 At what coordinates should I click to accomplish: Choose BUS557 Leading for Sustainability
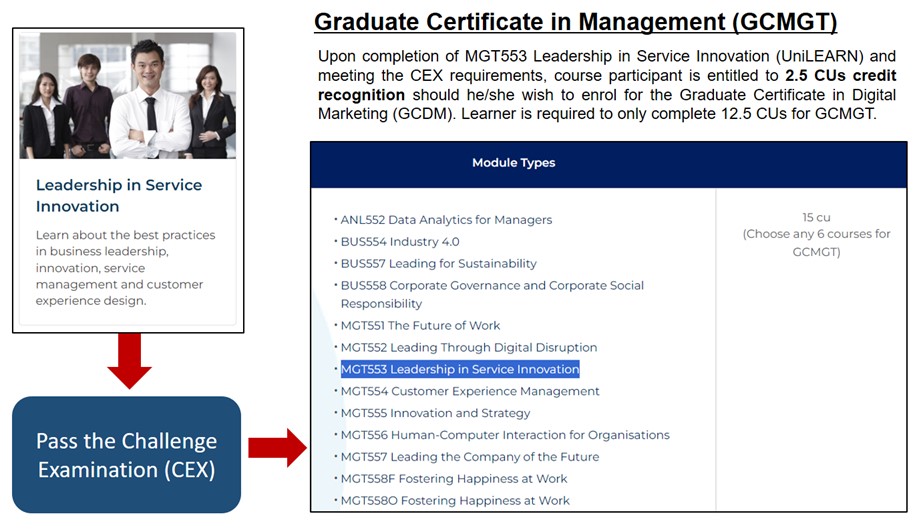click(438, 264)
